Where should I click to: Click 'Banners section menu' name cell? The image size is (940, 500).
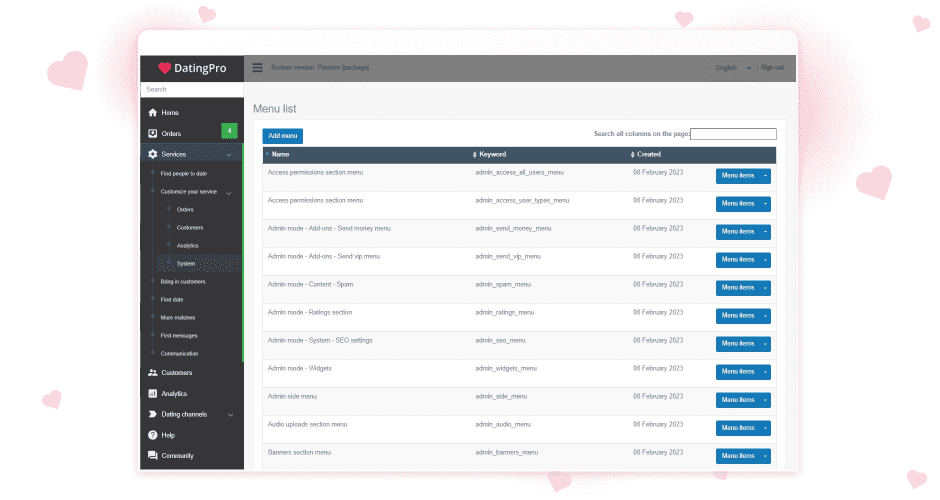pyautogui.click(x=299, y=453)
